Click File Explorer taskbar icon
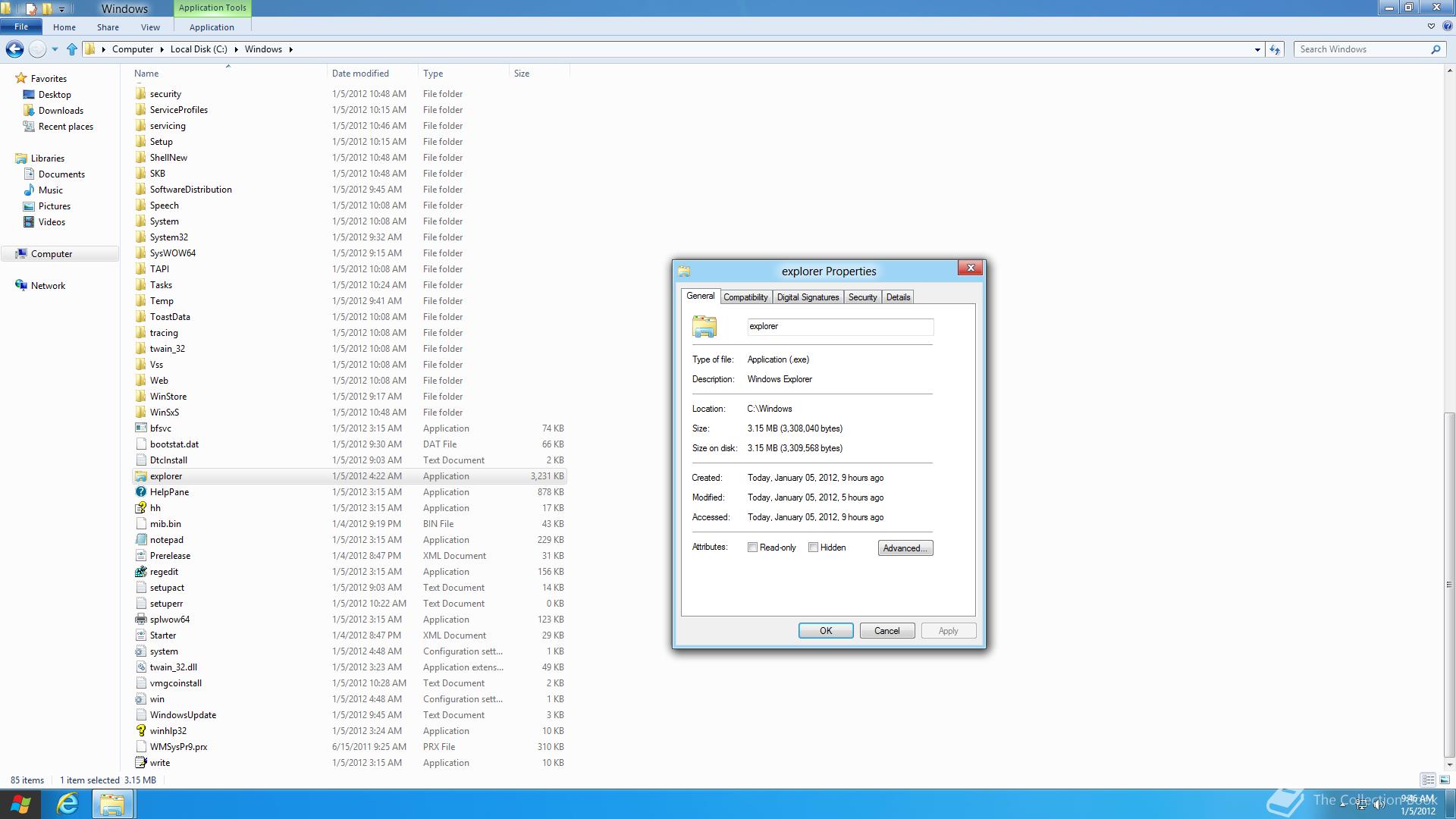The image size is (1456, 819). (x=112, y=804)
